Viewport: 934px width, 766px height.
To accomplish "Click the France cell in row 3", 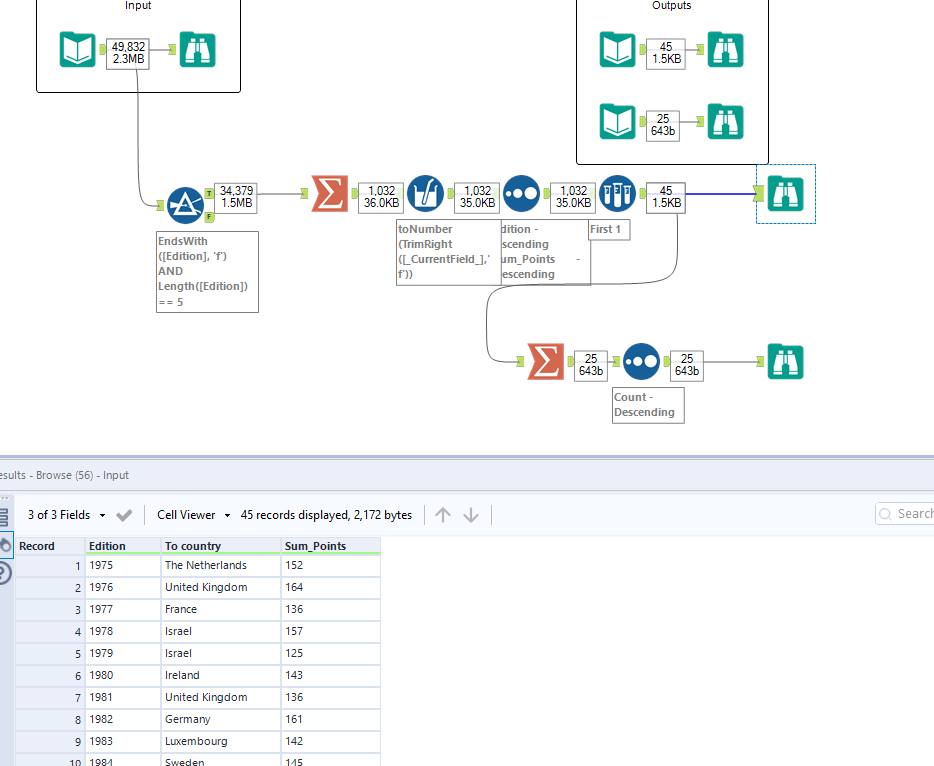I will (x=220, y=609).
